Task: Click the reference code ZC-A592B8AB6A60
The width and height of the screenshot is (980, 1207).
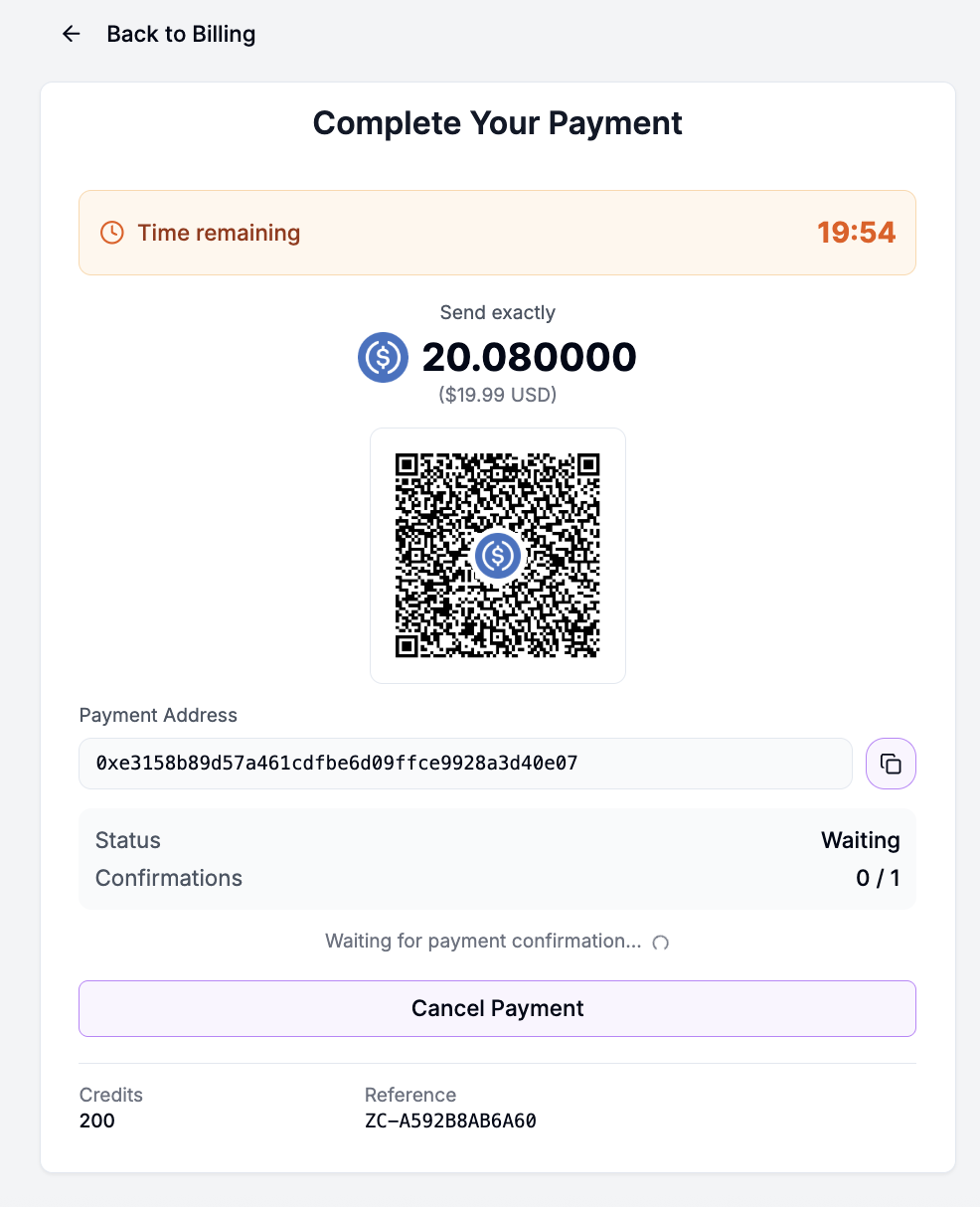Action: [x=450, y=1121]
